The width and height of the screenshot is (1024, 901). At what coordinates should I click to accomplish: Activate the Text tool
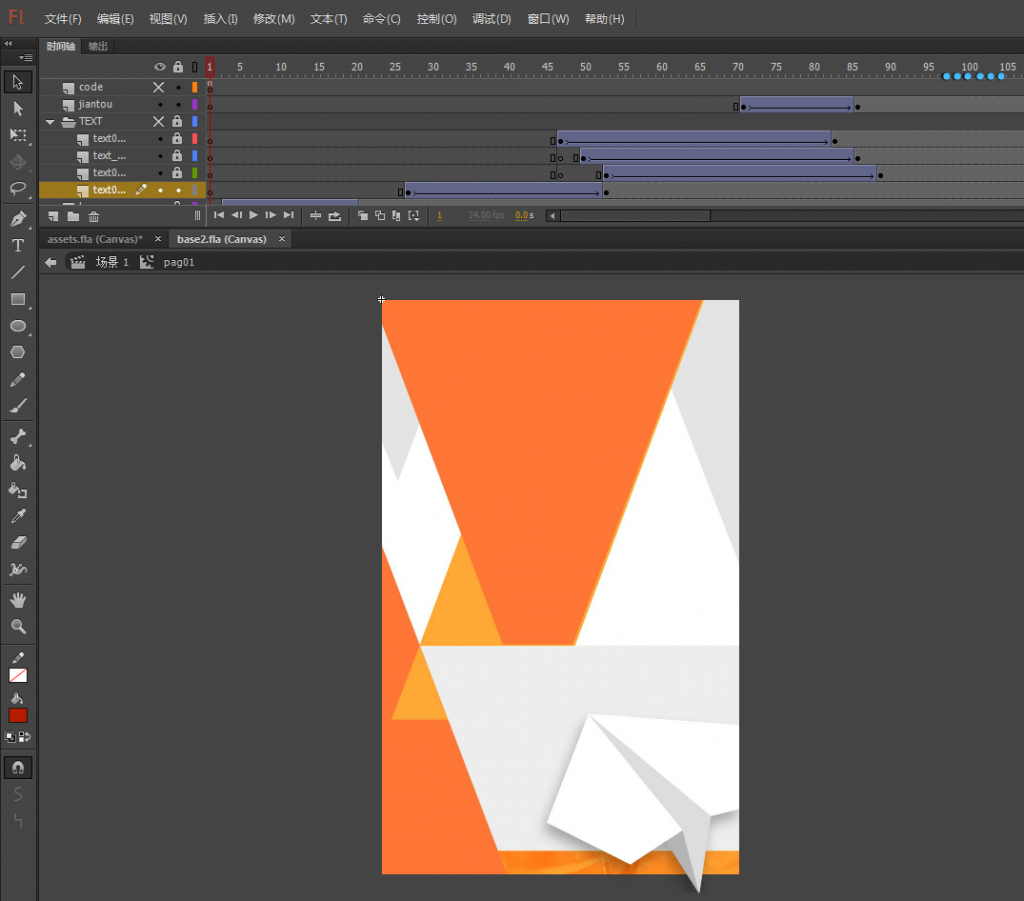click(x=16, y=245)
